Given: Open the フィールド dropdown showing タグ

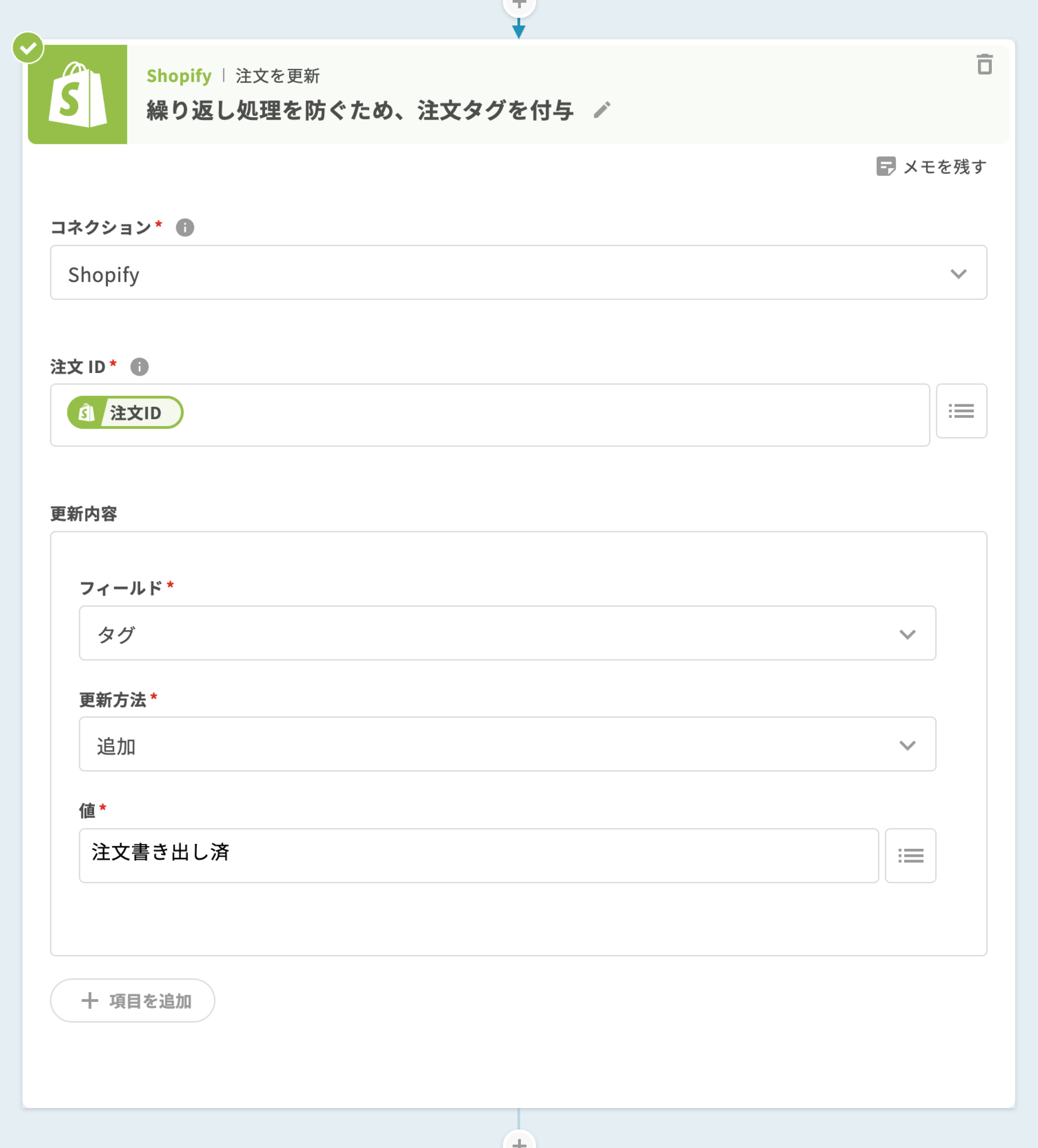Looking at the screenshot, I should pos(507,633).
